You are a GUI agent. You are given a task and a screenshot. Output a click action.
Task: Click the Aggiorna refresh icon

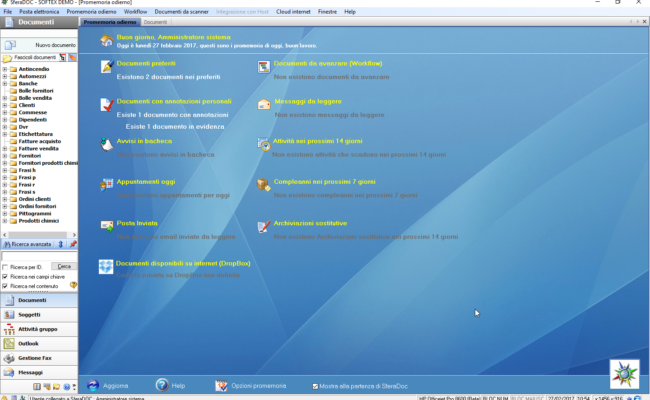tap(93, 385)
